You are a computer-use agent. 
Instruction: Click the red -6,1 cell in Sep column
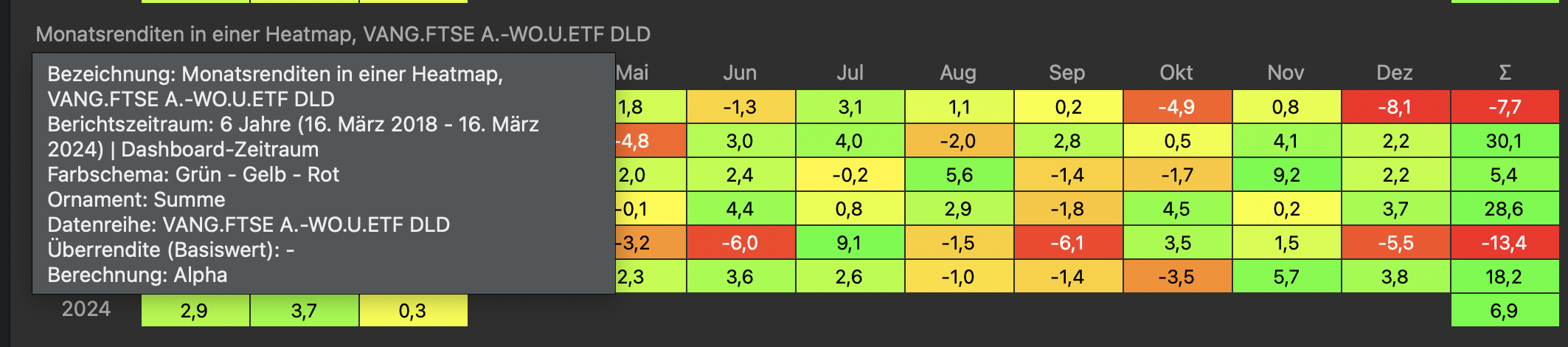(1067, 243)
